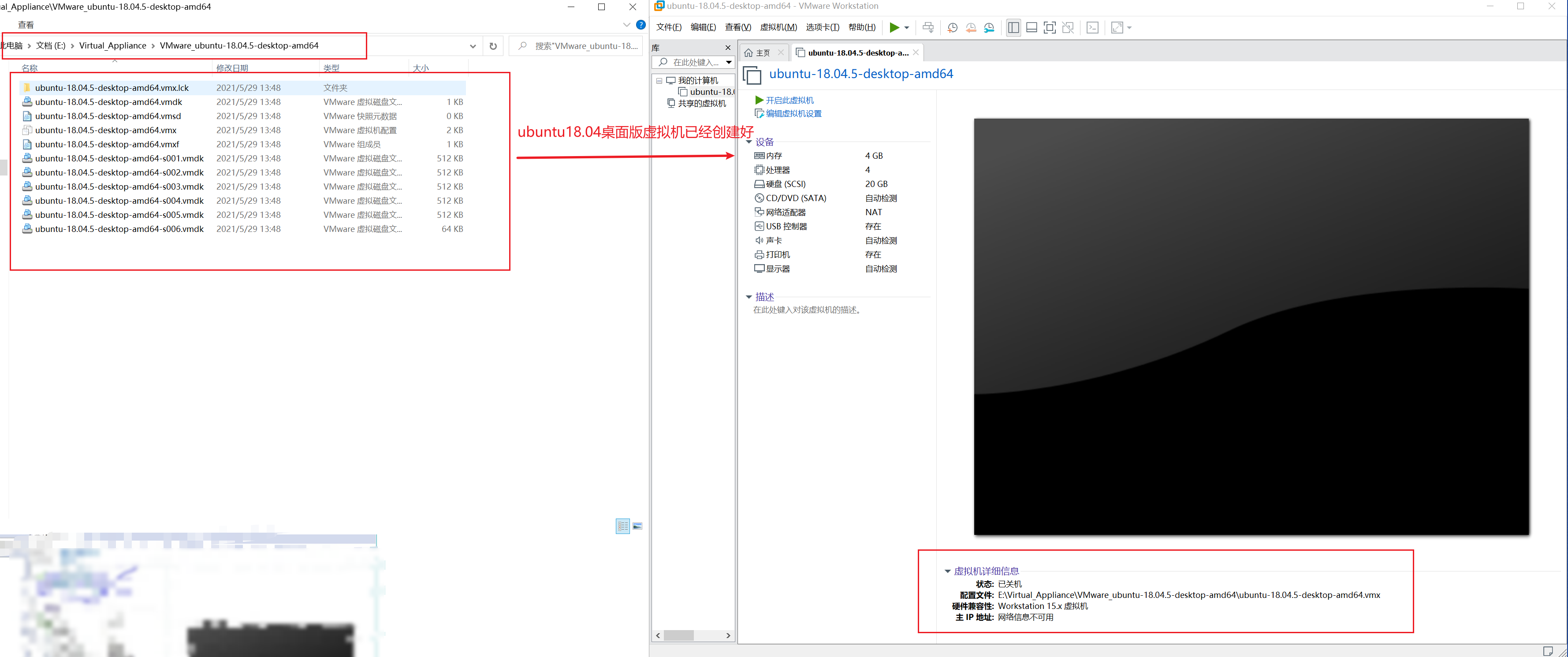
Task: Close the 库 library panel
Action: point(727,48)
